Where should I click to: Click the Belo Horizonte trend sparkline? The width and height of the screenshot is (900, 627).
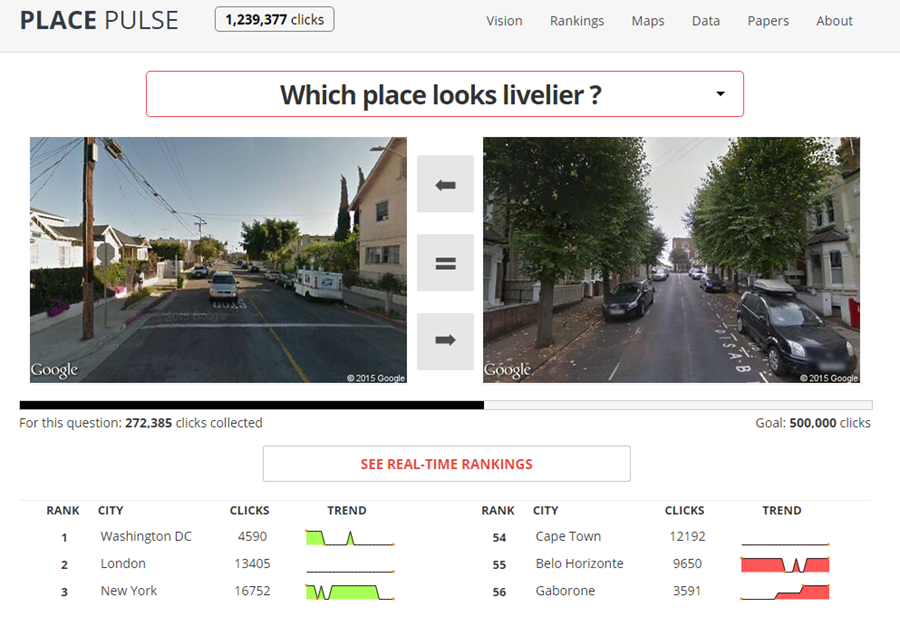point(785,565)
